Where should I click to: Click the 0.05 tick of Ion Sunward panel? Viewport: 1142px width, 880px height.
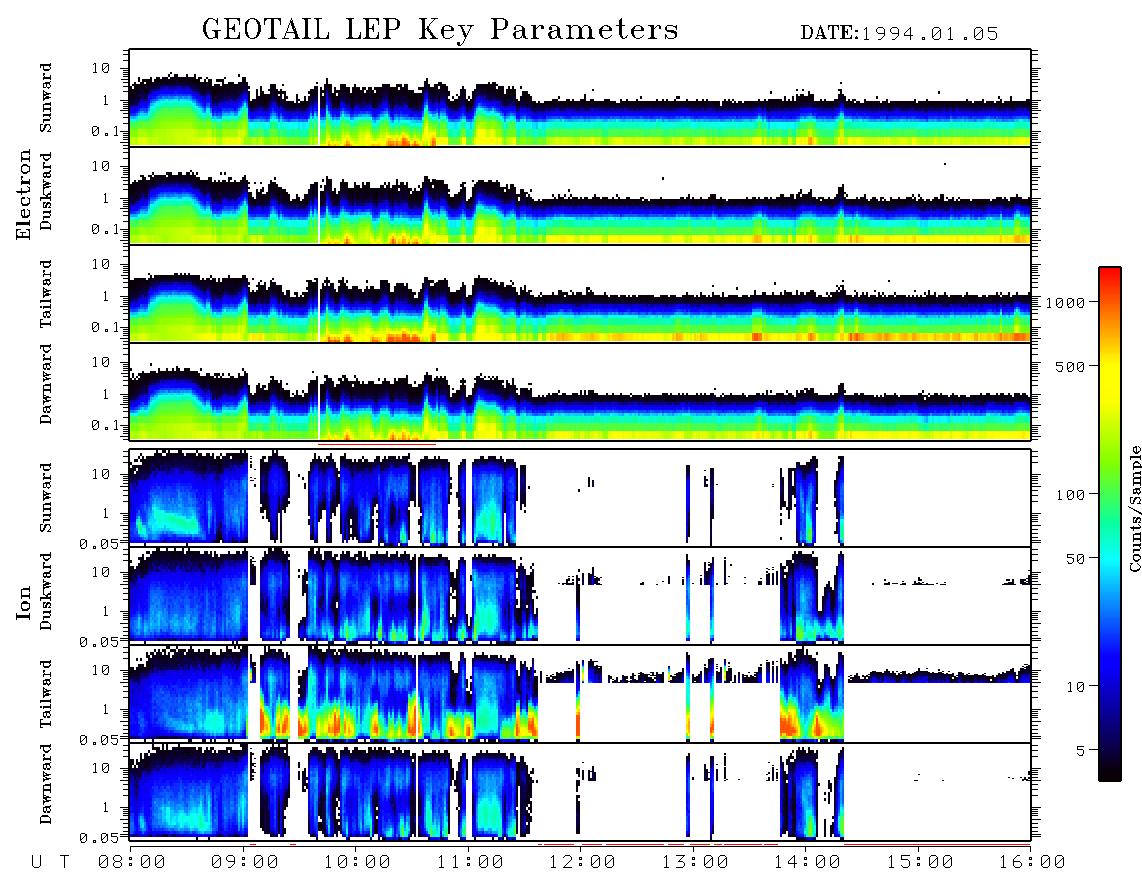click(x=99, y=543)
